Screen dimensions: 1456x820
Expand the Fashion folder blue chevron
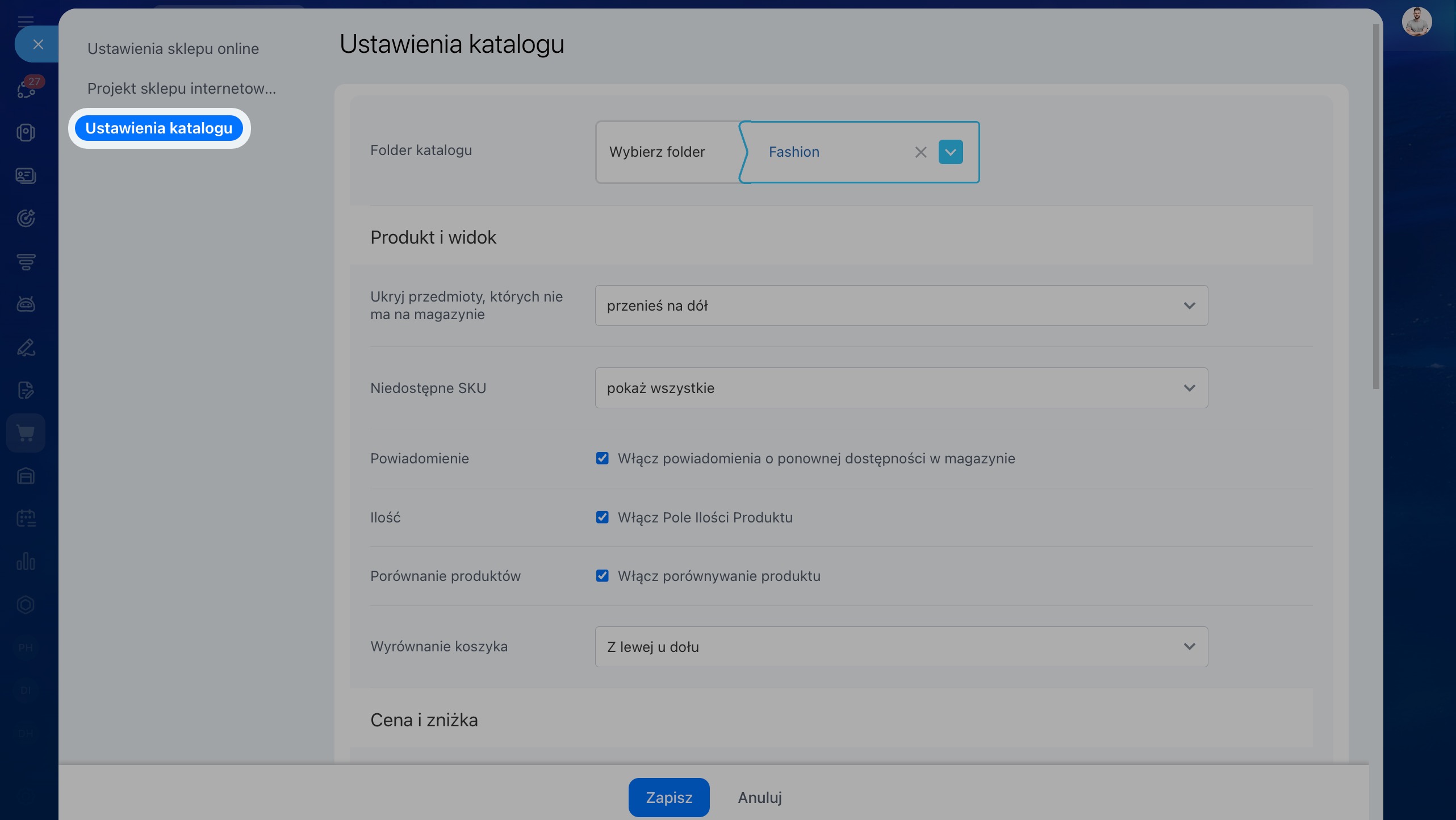pos(951,152)
